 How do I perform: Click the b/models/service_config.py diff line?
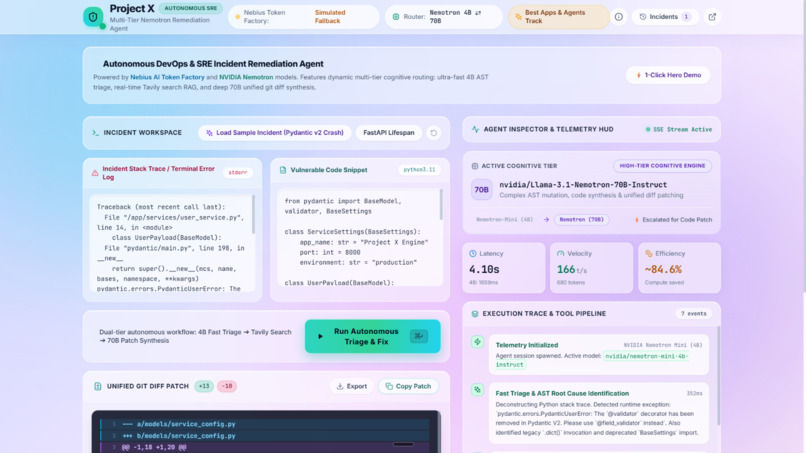[x=265, y=436]
